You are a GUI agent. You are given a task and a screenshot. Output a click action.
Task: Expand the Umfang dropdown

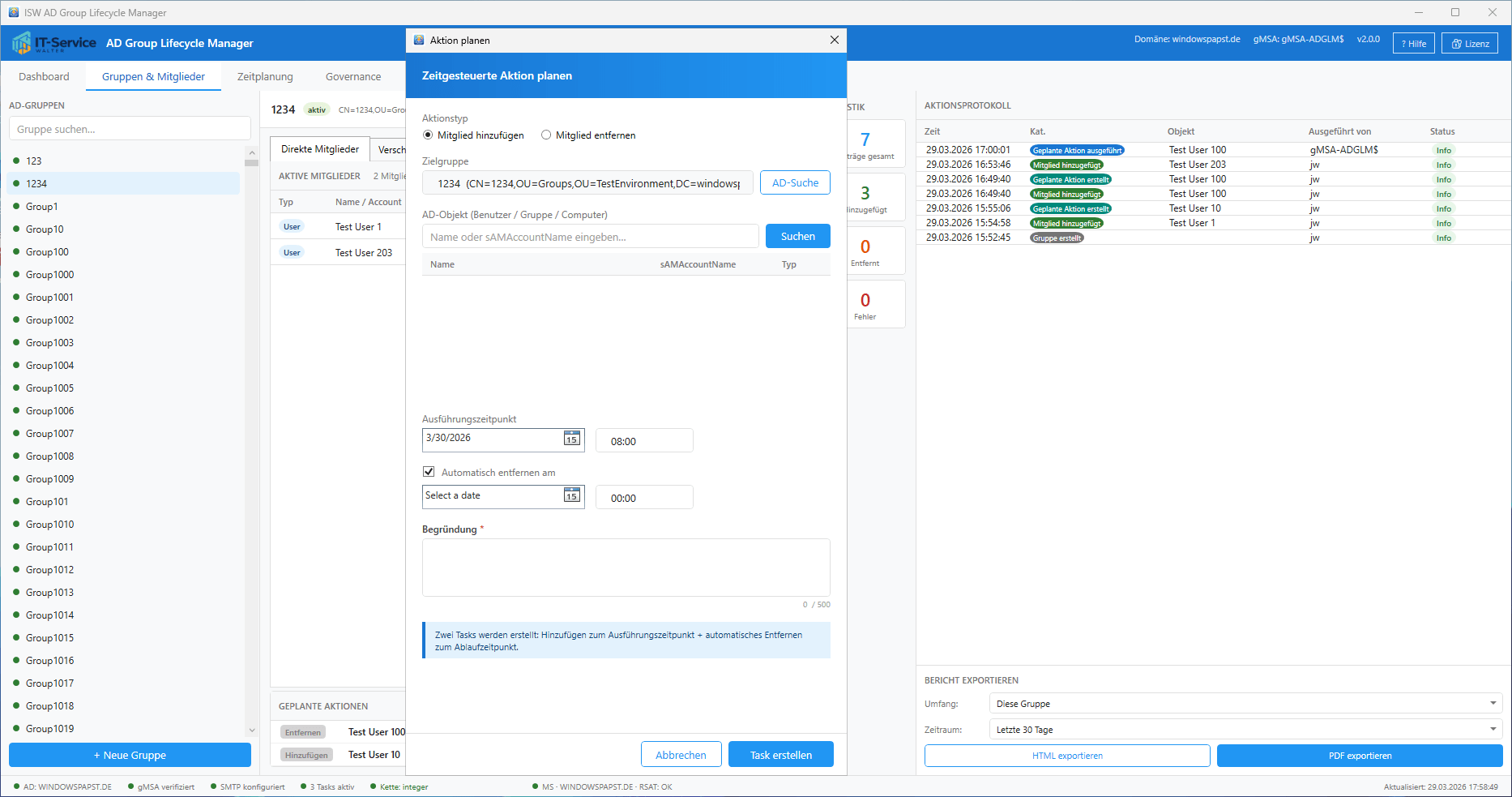pos(1245,704)
